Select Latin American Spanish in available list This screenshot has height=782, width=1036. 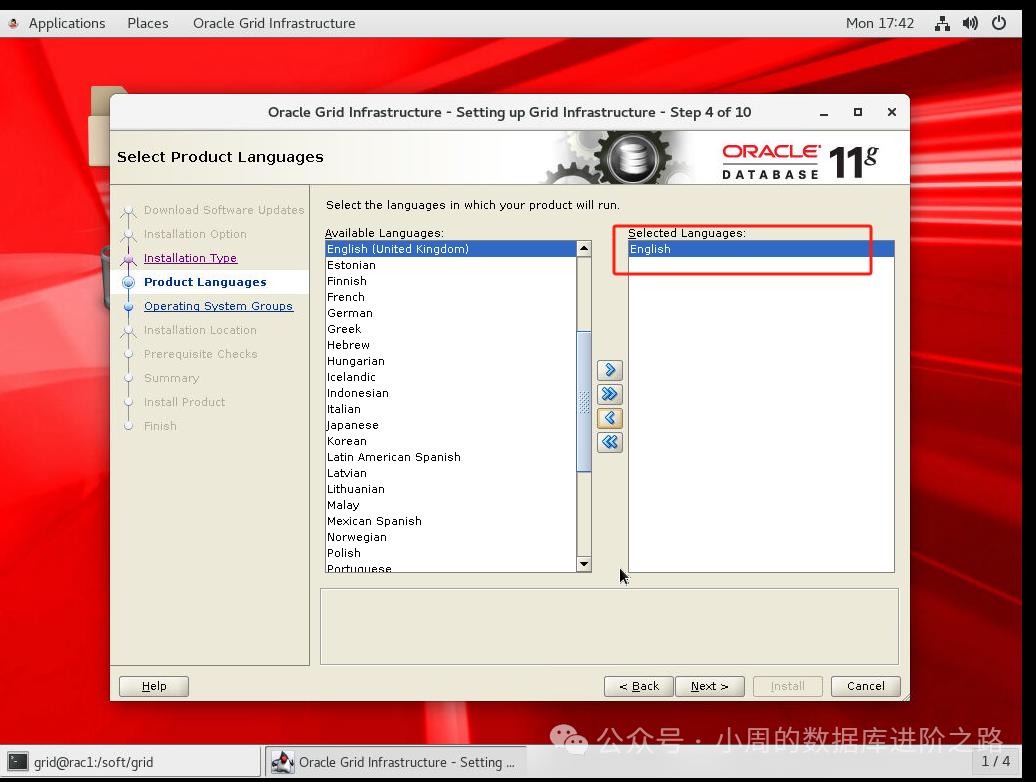451,457
